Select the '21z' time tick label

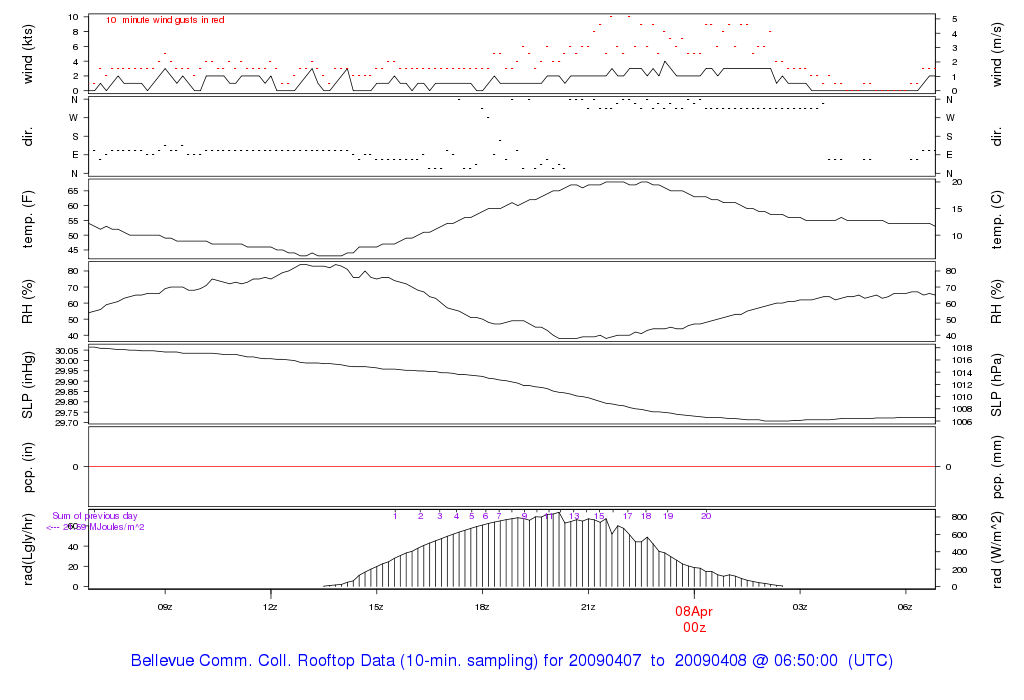pyautogui.click(x=588, y=607)
